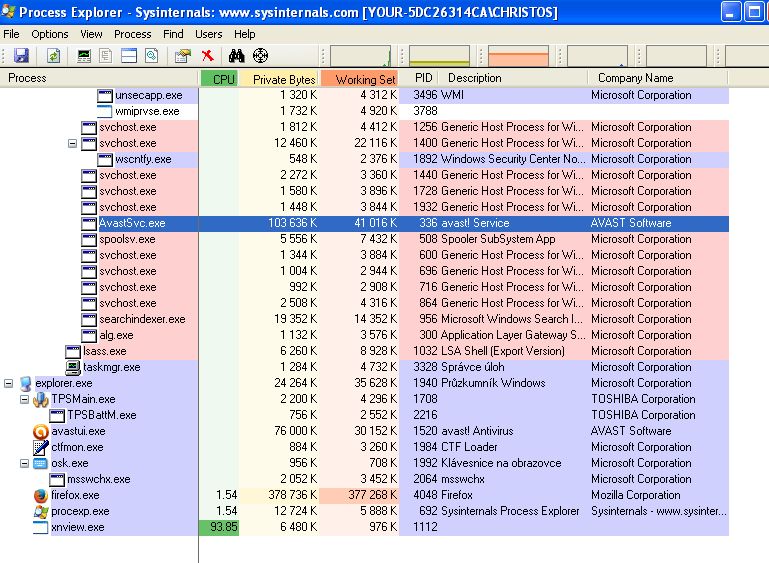Sort by the Description column header
The height and width of the screenshot is (563, 769).
pos(513,78)
